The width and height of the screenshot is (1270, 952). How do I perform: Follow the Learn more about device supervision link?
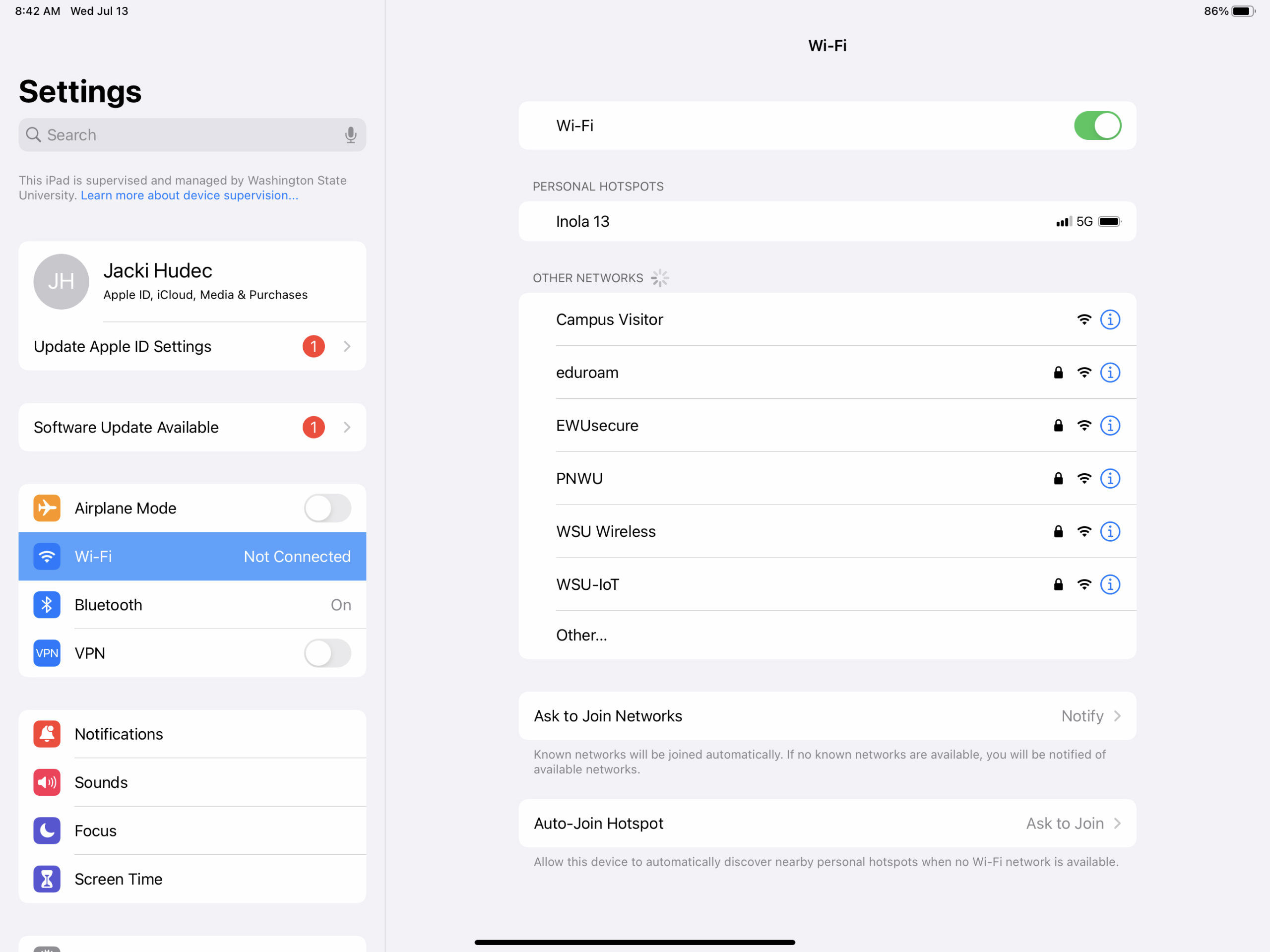[x=190, y=195]
